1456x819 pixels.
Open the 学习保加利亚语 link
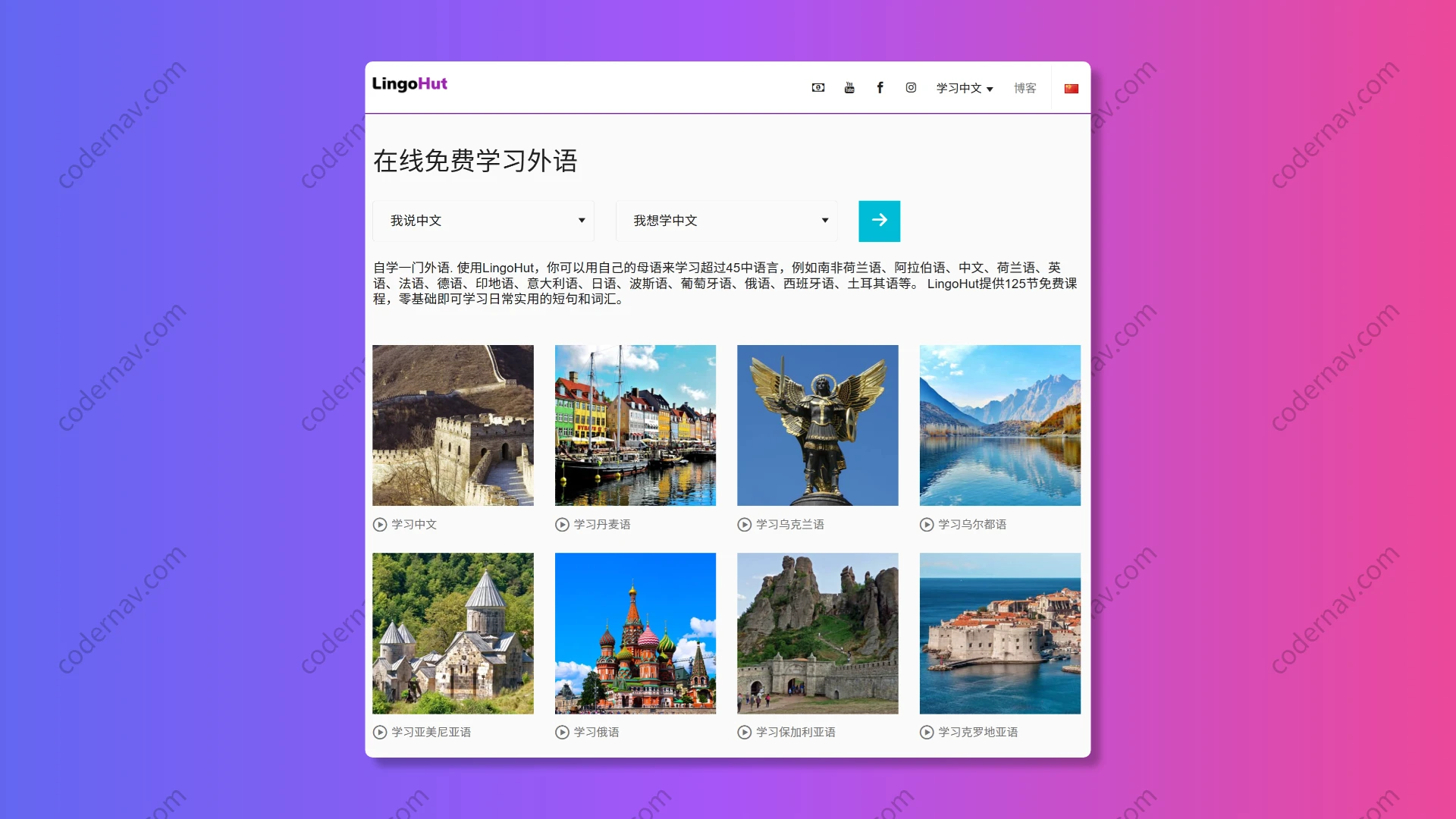click(795, 733)
